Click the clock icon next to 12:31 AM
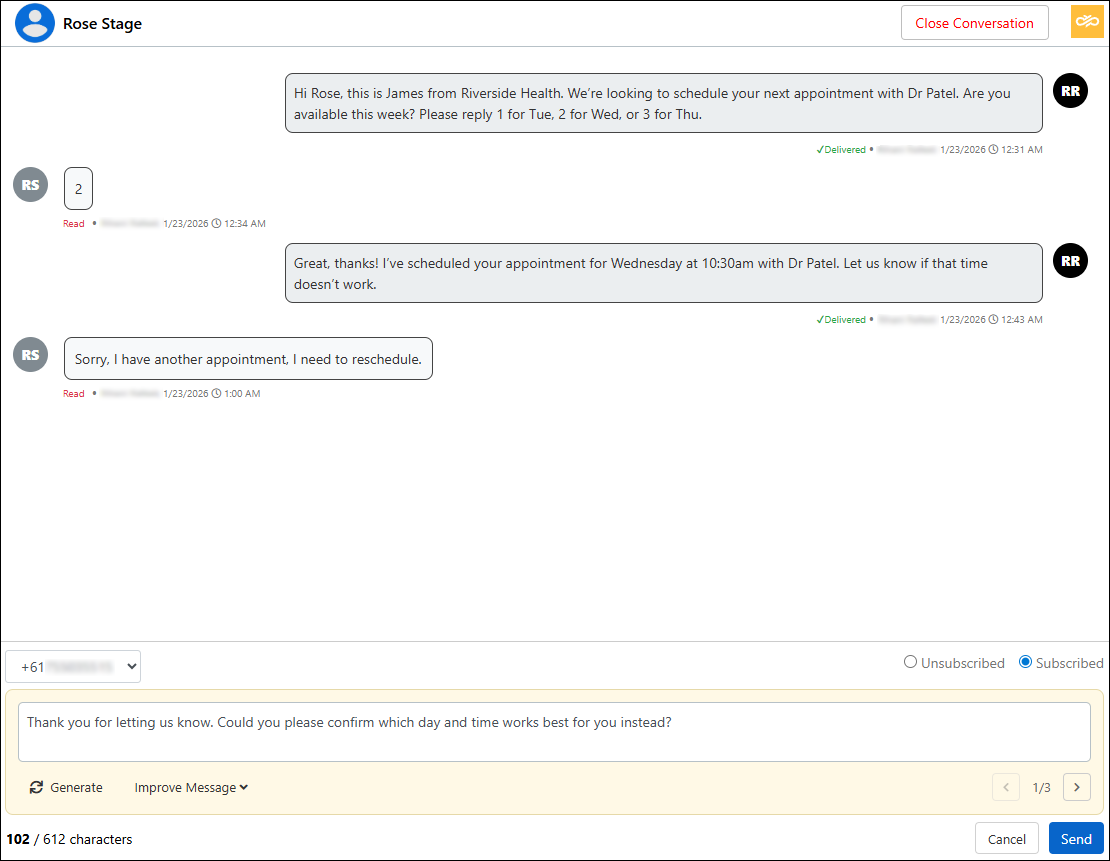The width and height of the screenshot is (1110, 861). [x=993, y=149]
